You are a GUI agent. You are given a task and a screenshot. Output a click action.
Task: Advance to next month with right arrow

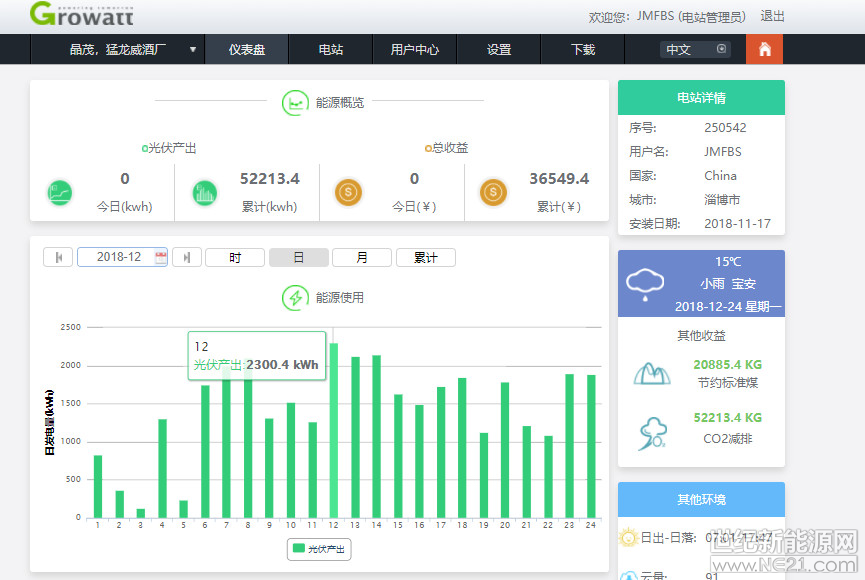pyautogui.click(x=187, y=258)
